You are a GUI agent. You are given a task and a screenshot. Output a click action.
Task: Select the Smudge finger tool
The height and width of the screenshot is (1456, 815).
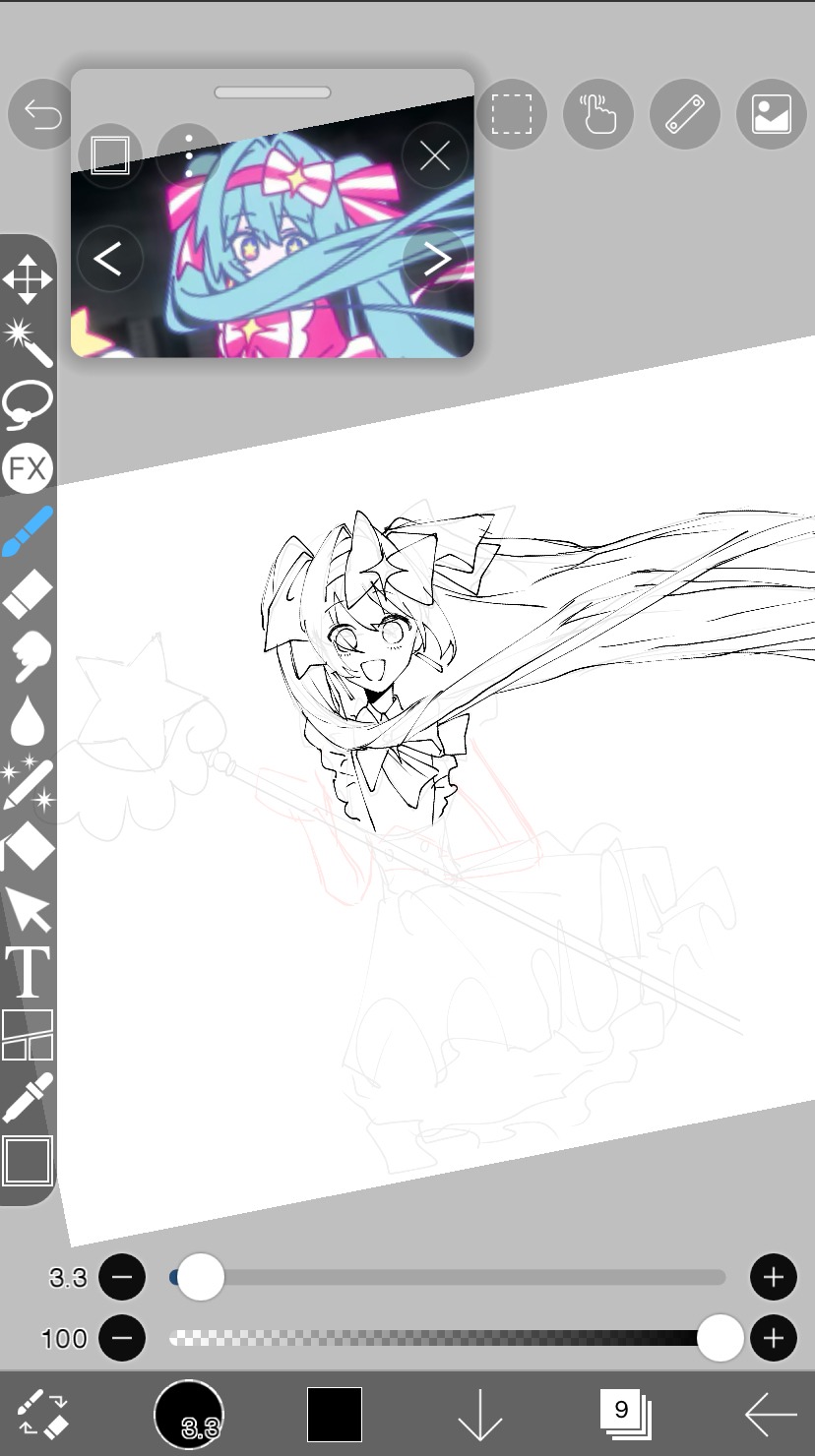click(x=28, y=657)
